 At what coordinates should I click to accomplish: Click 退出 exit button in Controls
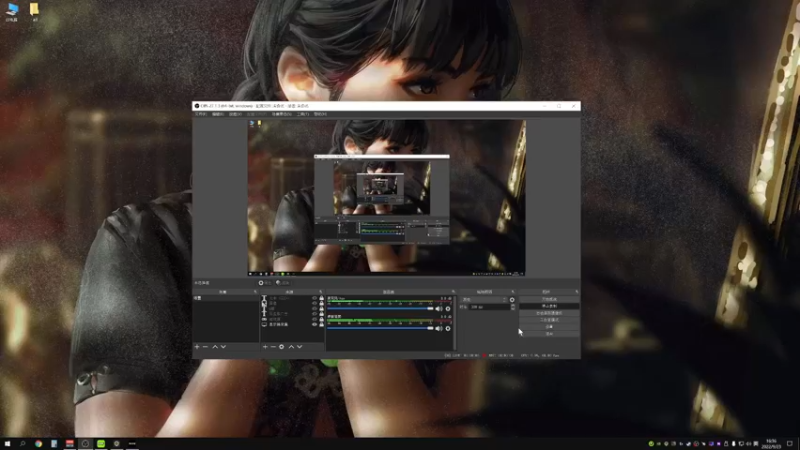(x=549, y=334)
